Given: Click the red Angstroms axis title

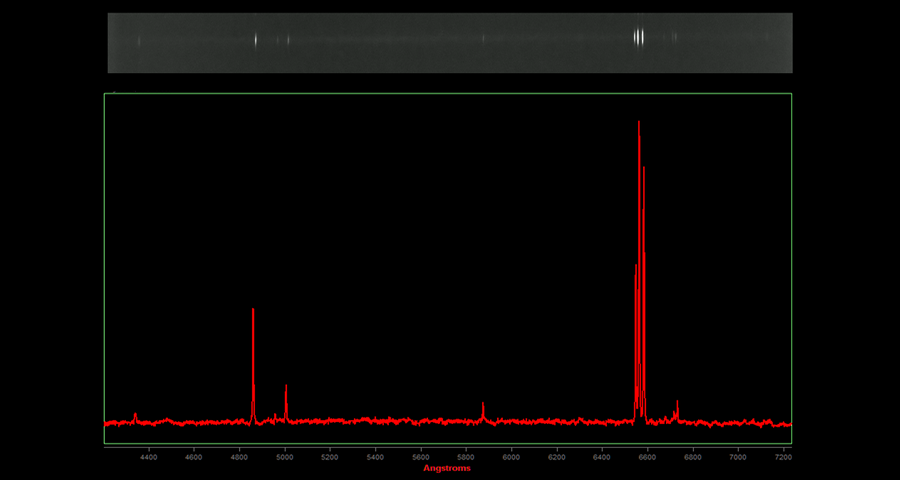Looking at the screenshot, I should (446, 468).
